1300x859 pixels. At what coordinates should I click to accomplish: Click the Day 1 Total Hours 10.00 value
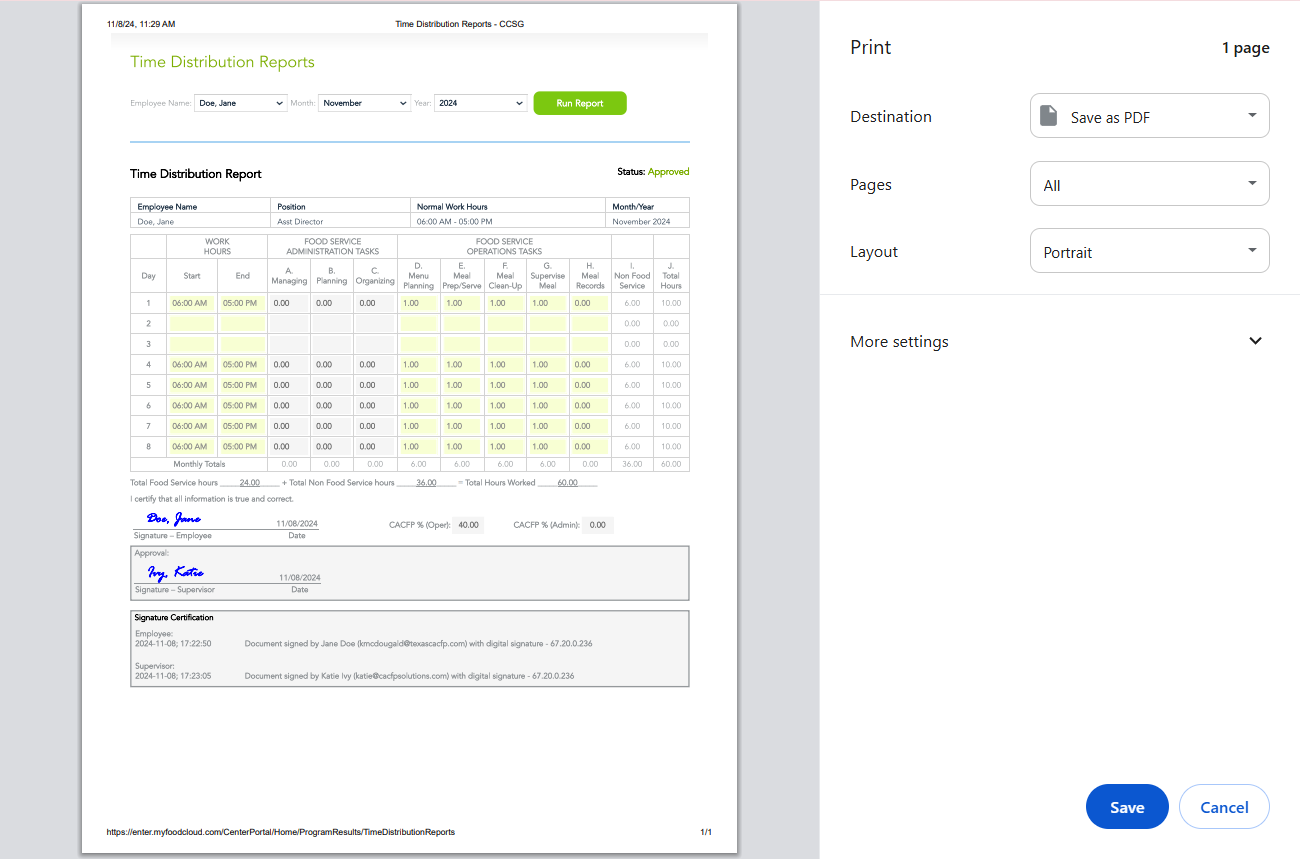point(671,303)
